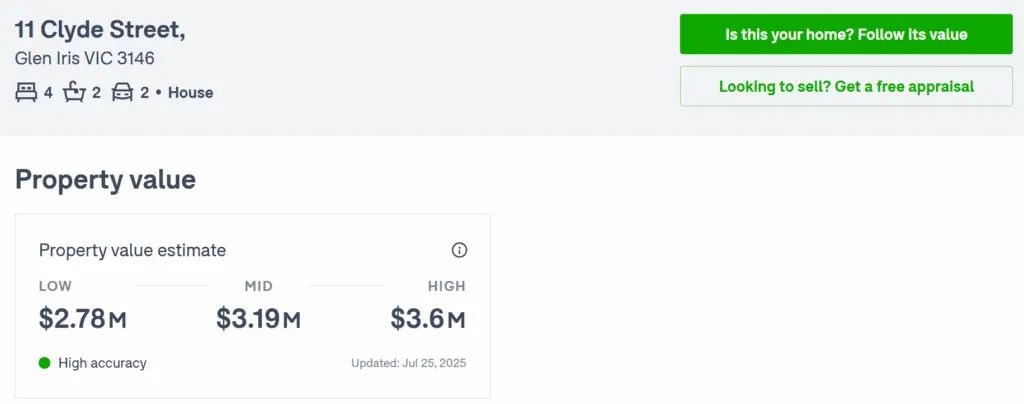
Task: Select the 11 Clyde Street address heading
Action: click(100, 30)
